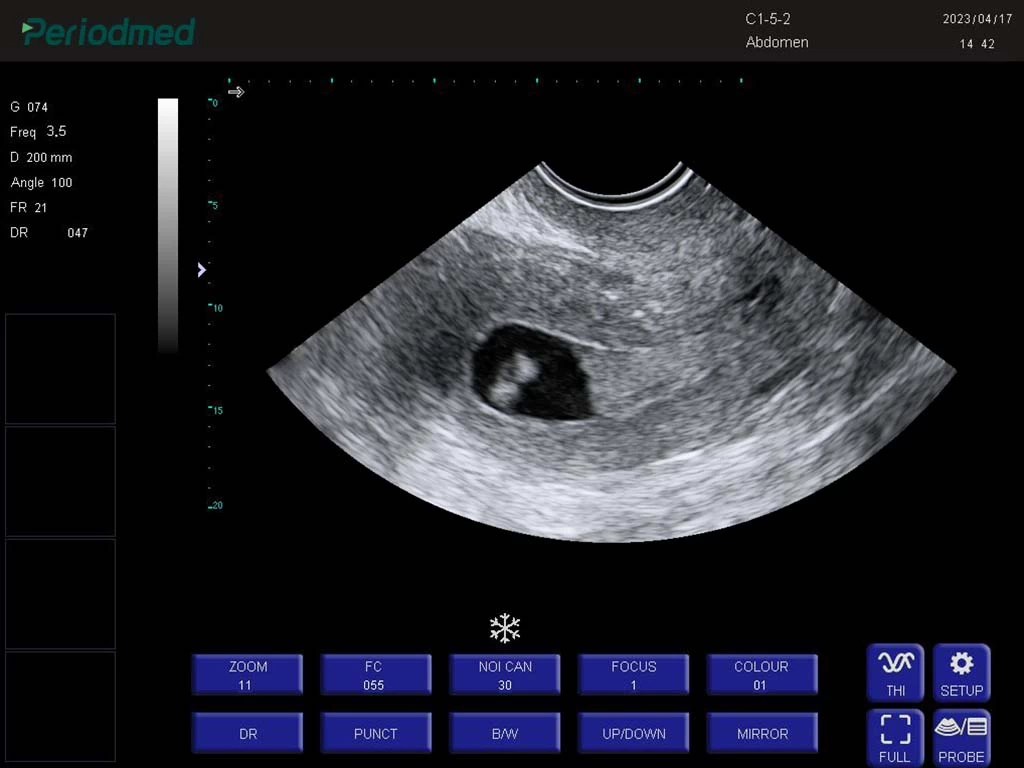Change the FOCUS 1 setting
Viewport: 1024px width, 768px height.
pyautogui.click(x=633, y=675)
